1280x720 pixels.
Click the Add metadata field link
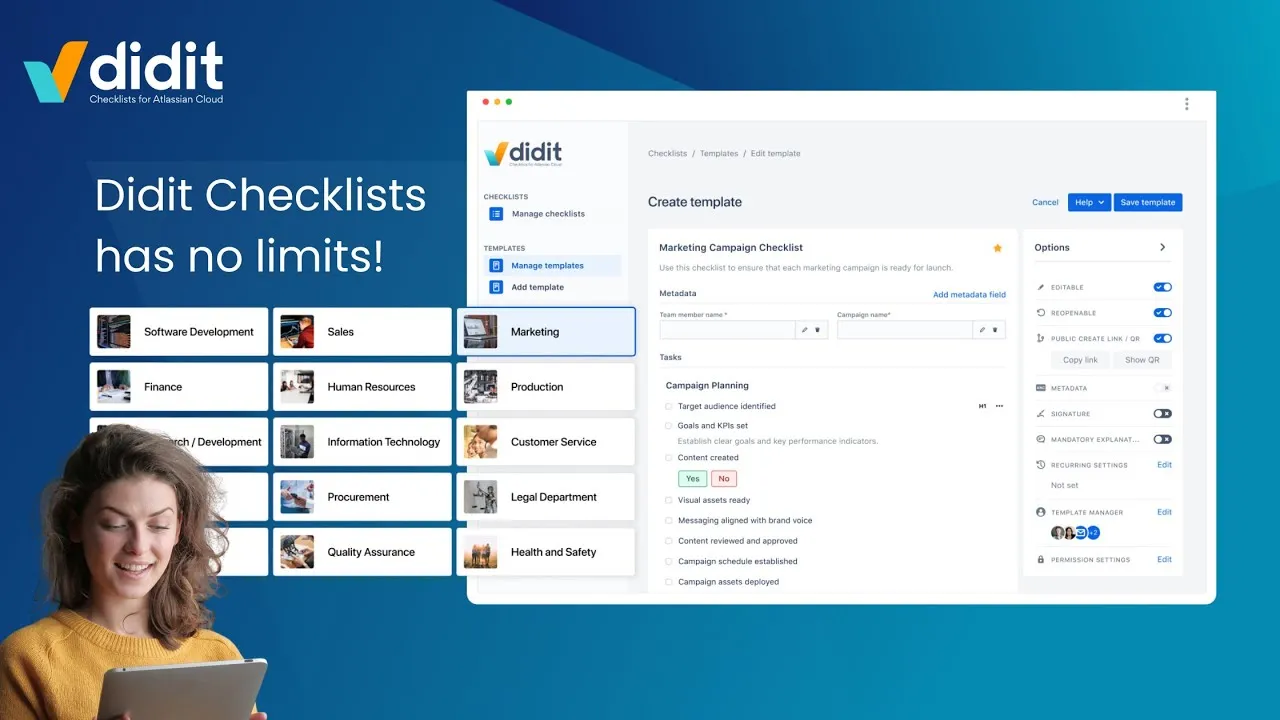click(x=969, y=295)
